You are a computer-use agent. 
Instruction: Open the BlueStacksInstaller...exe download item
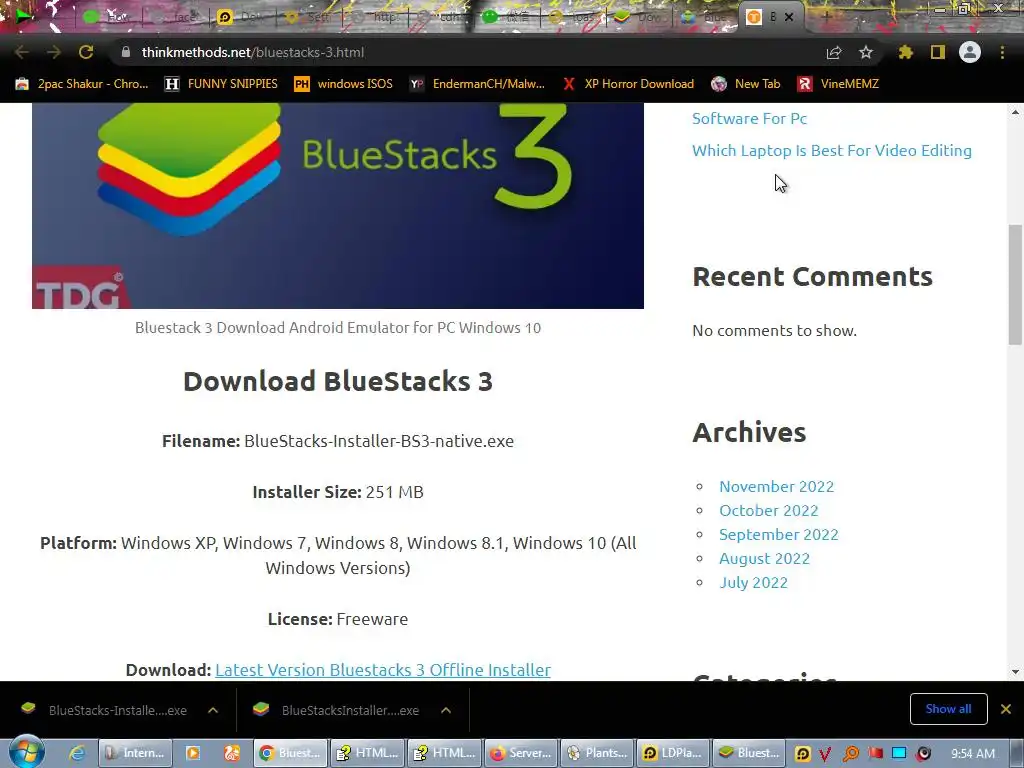[x=337, y=710]
